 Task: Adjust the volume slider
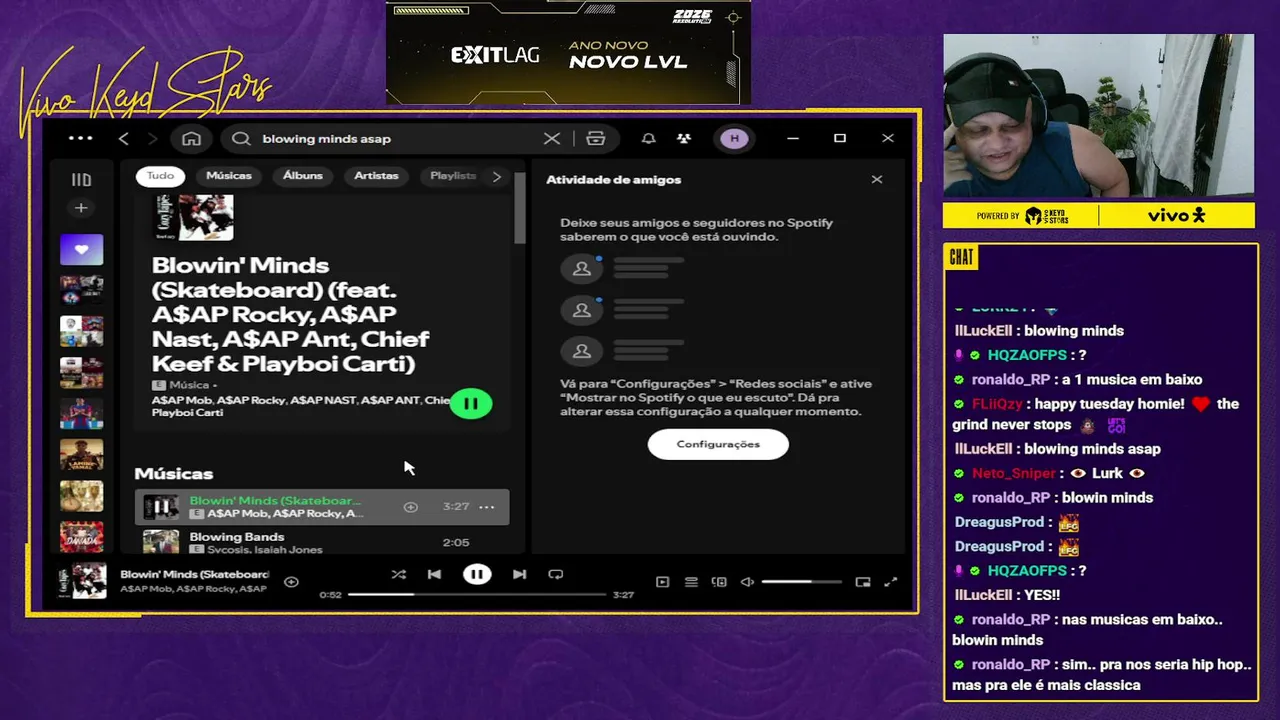pos(801,581)
